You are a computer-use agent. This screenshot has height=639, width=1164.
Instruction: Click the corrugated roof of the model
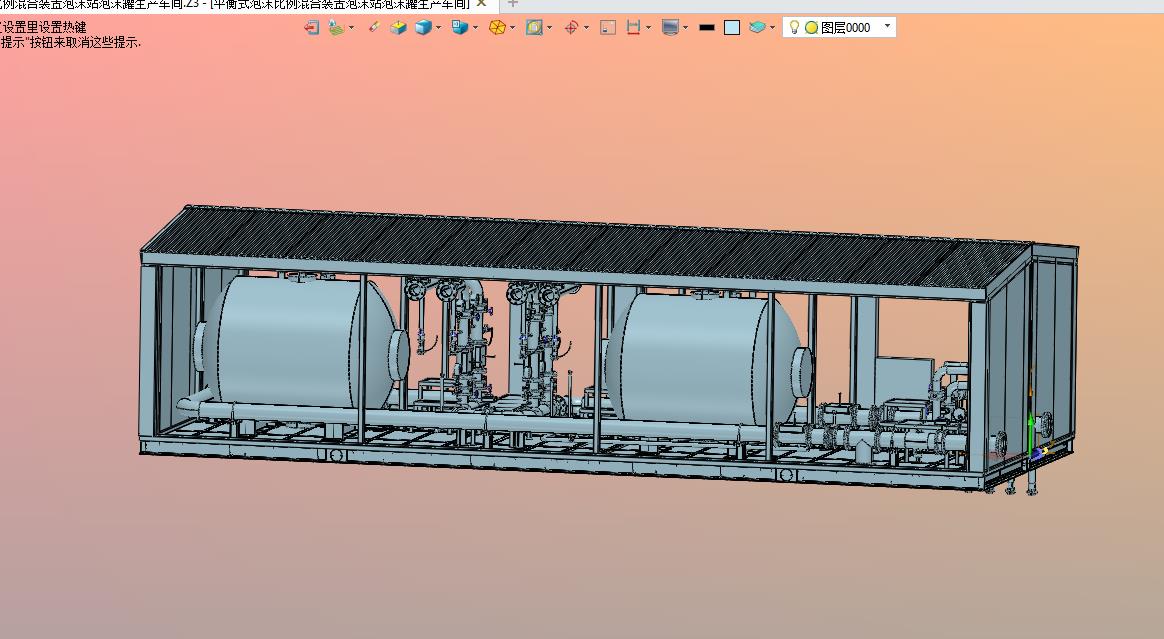(586, 249)
